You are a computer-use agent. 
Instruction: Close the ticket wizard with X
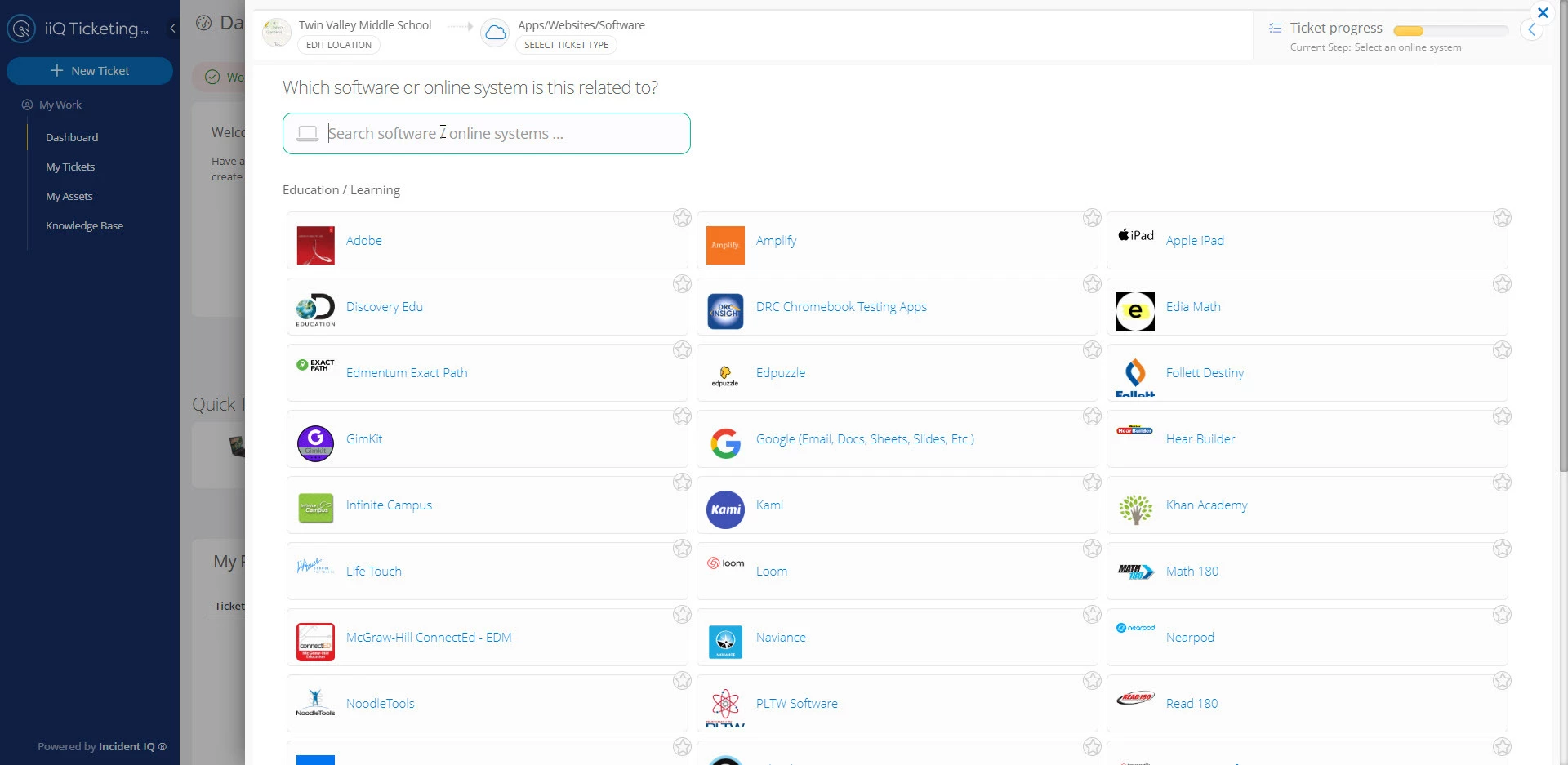(1543, 12)
